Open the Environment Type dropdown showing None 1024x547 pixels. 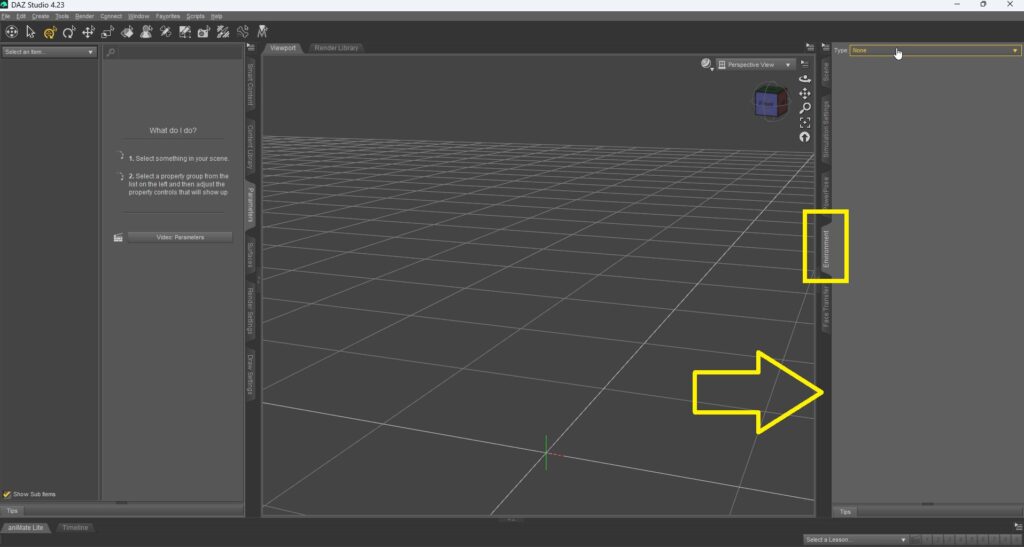point(935,50)
